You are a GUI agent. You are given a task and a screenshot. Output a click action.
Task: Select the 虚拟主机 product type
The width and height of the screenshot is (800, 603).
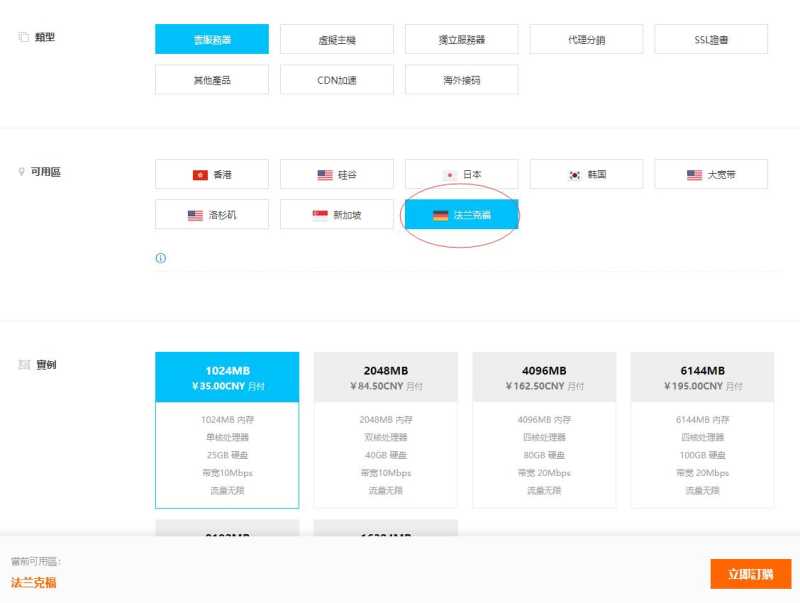[337, 39]
